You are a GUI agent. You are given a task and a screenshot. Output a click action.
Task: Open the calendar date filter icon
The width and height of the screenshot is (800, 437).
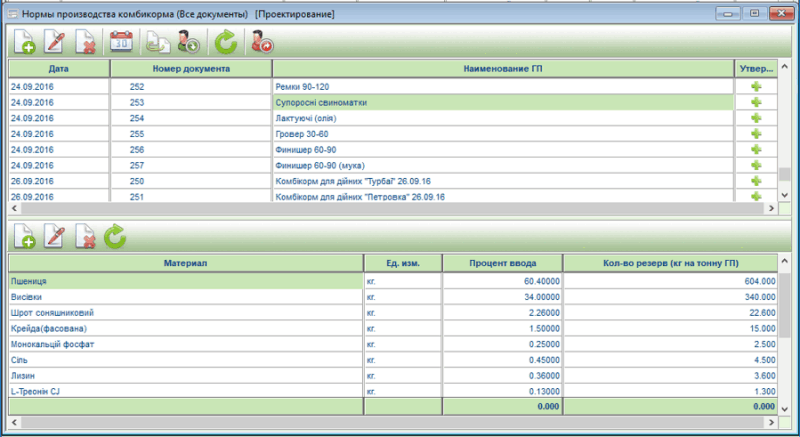click(x=122, y=42)
